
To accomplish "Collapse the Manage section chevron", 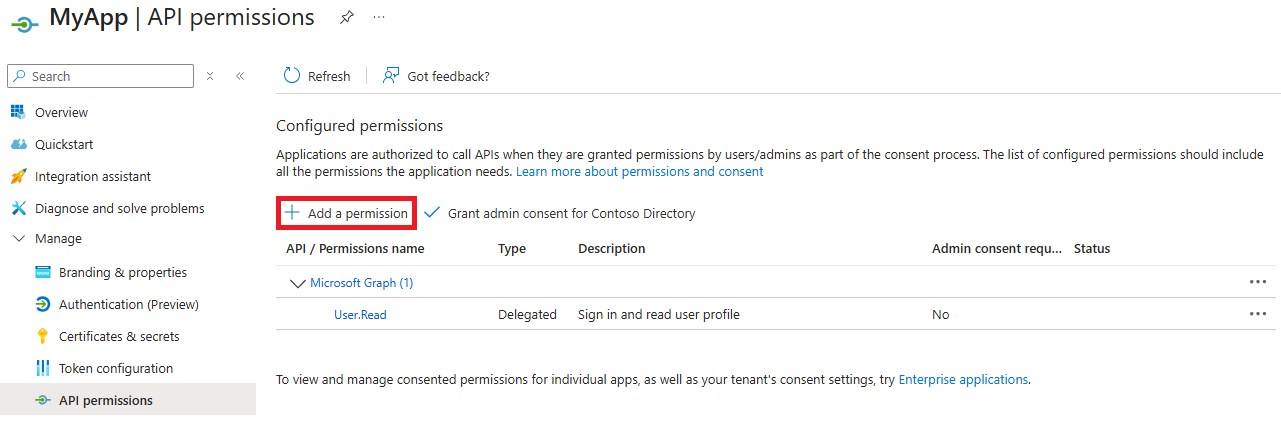I will click(x=18, y=239).
